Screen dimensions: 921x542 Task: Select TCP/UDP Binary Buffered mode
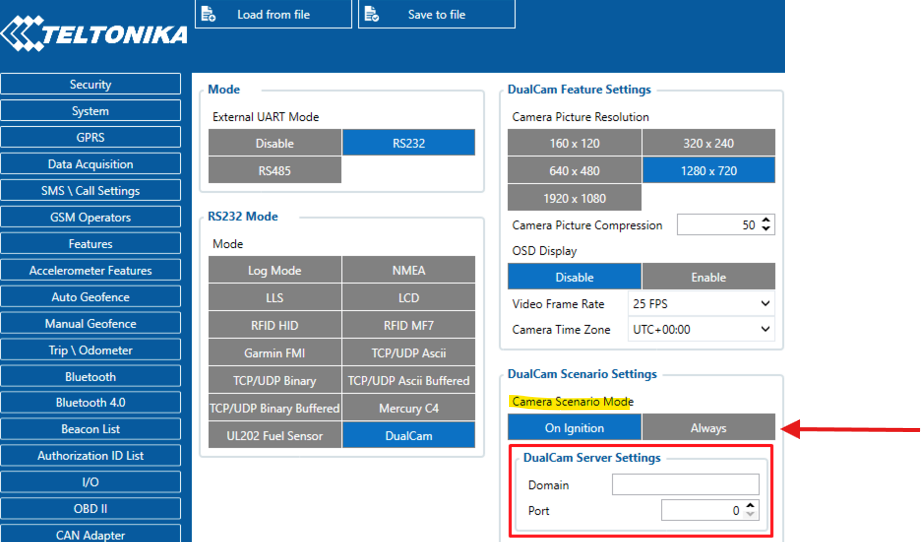(x=274, y=408)
